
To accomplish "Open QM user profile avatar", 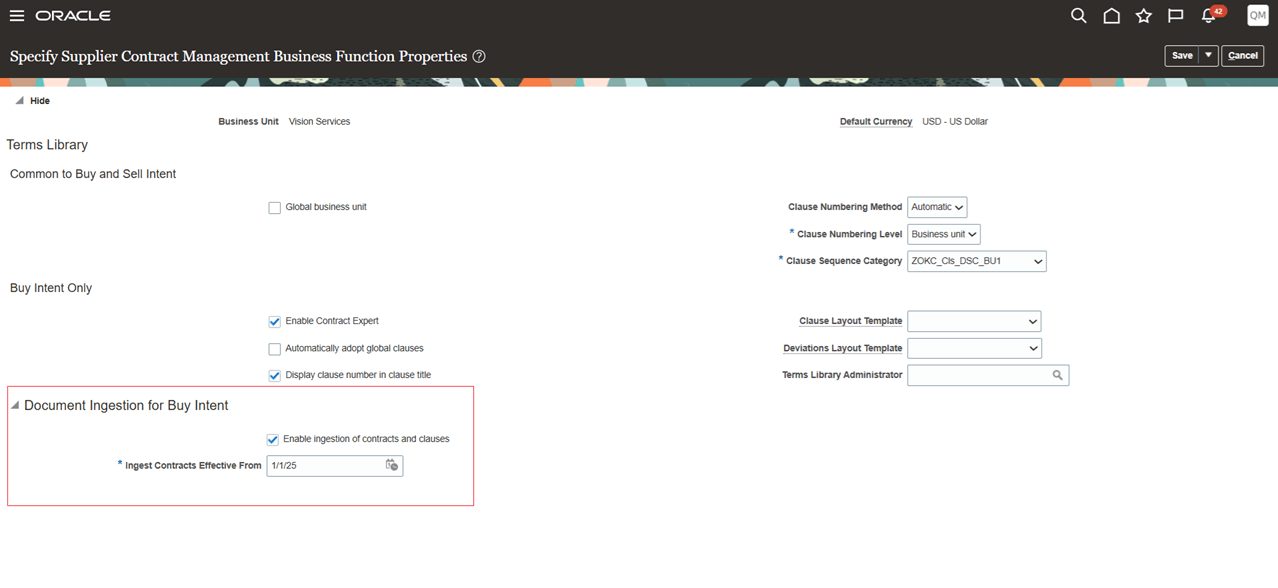I will tap(1257, 15).
